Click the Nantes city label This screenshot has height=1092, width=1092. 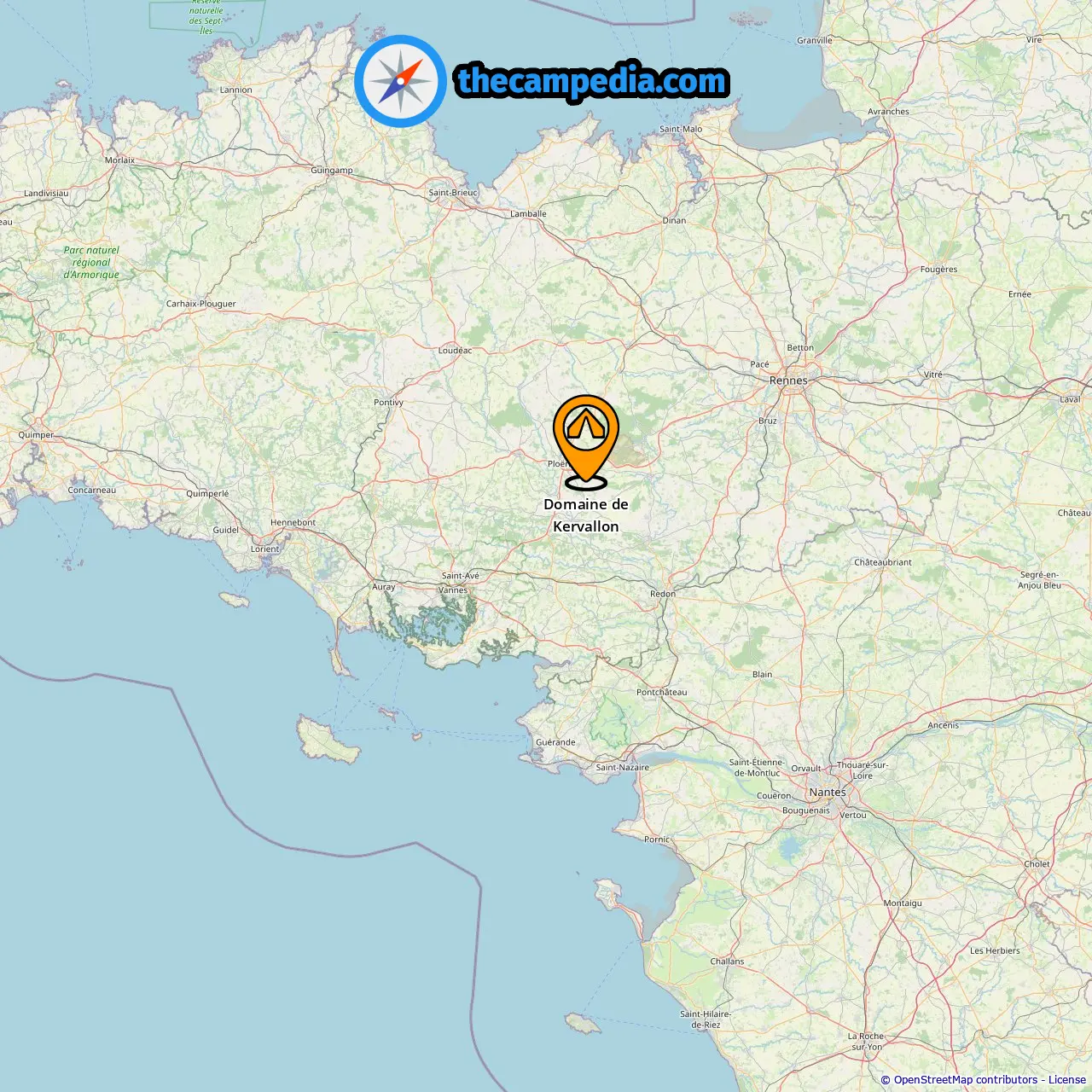coord(828,792)
